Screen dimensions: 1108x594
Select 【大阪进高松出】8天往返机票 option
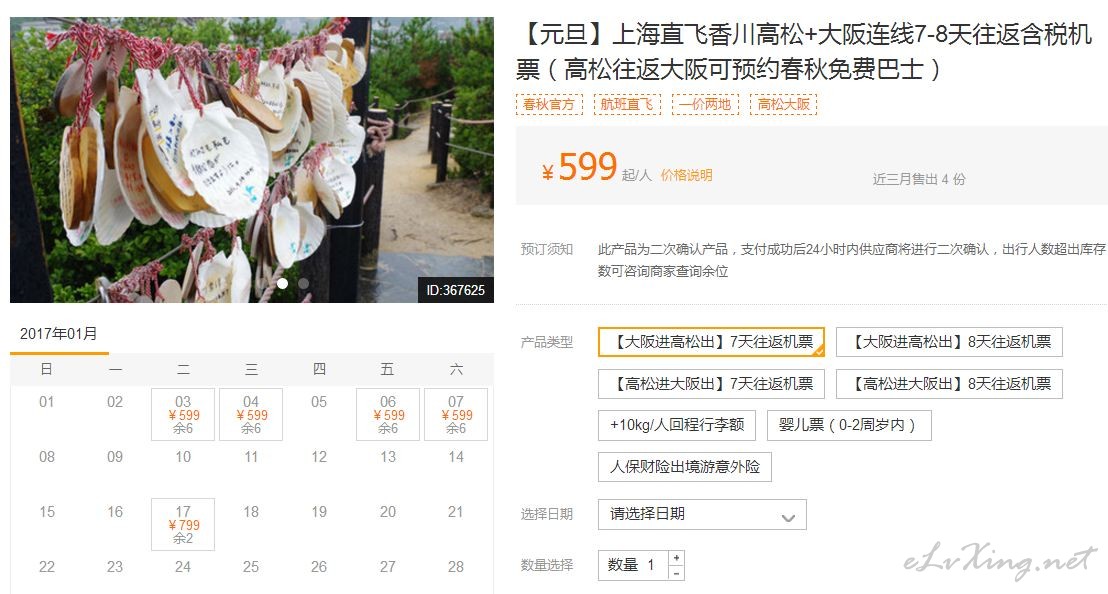[949, 342]
